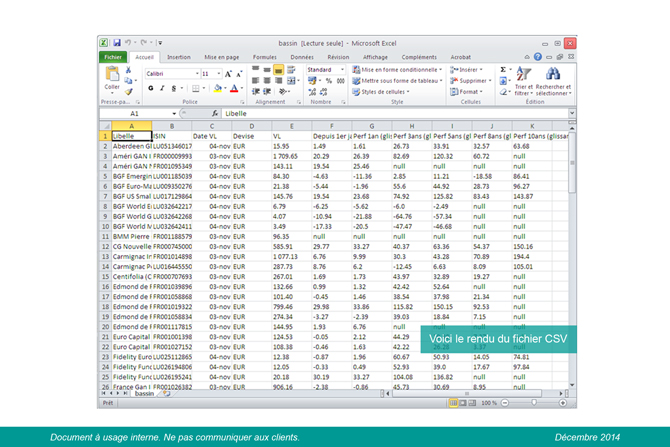Open the Standard number format dropdown
670x447 pixels.
click(x=342, y=70)
